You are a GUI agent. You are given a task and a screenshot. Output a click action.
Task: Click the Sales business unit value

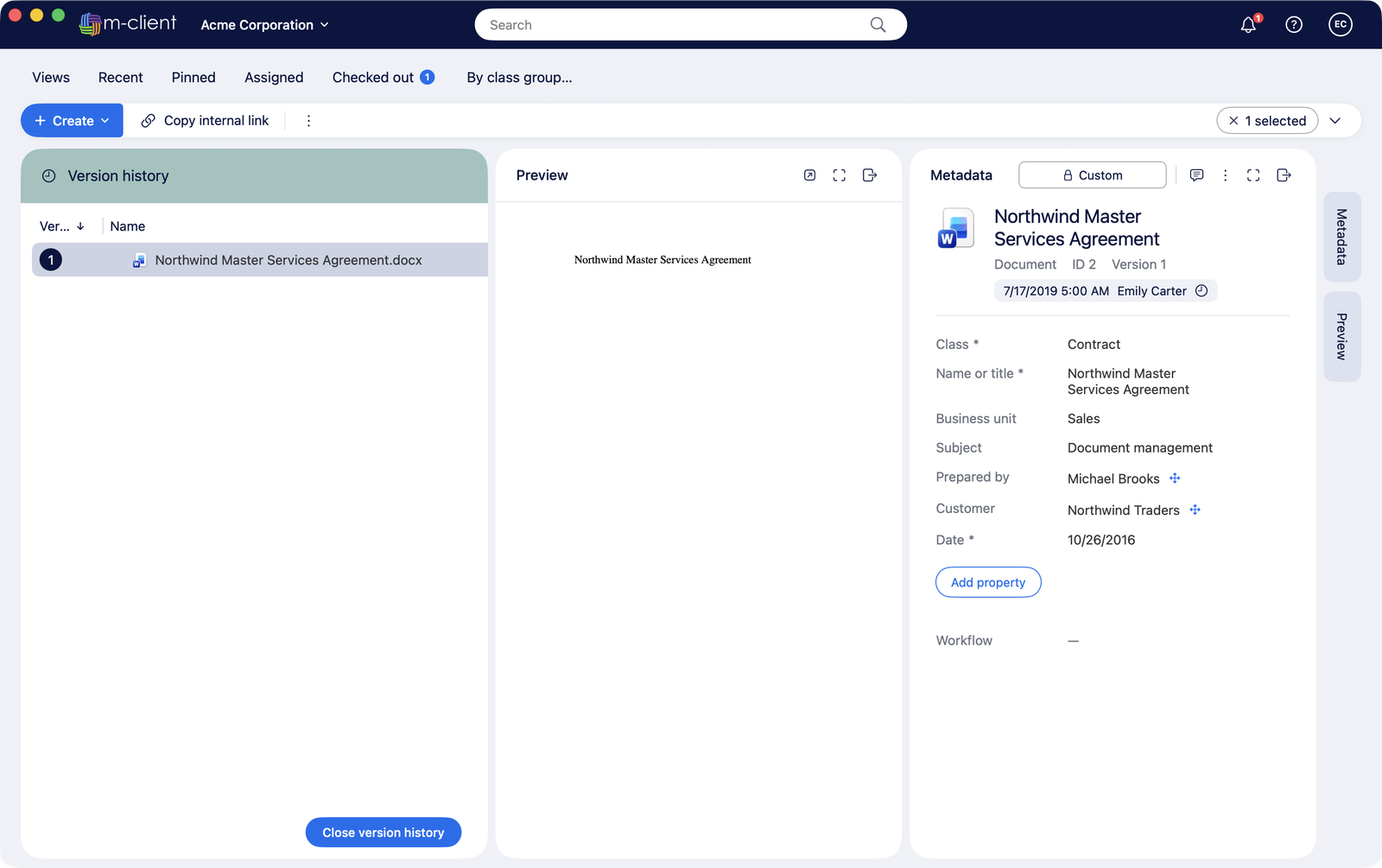[x=1083, y=419]
